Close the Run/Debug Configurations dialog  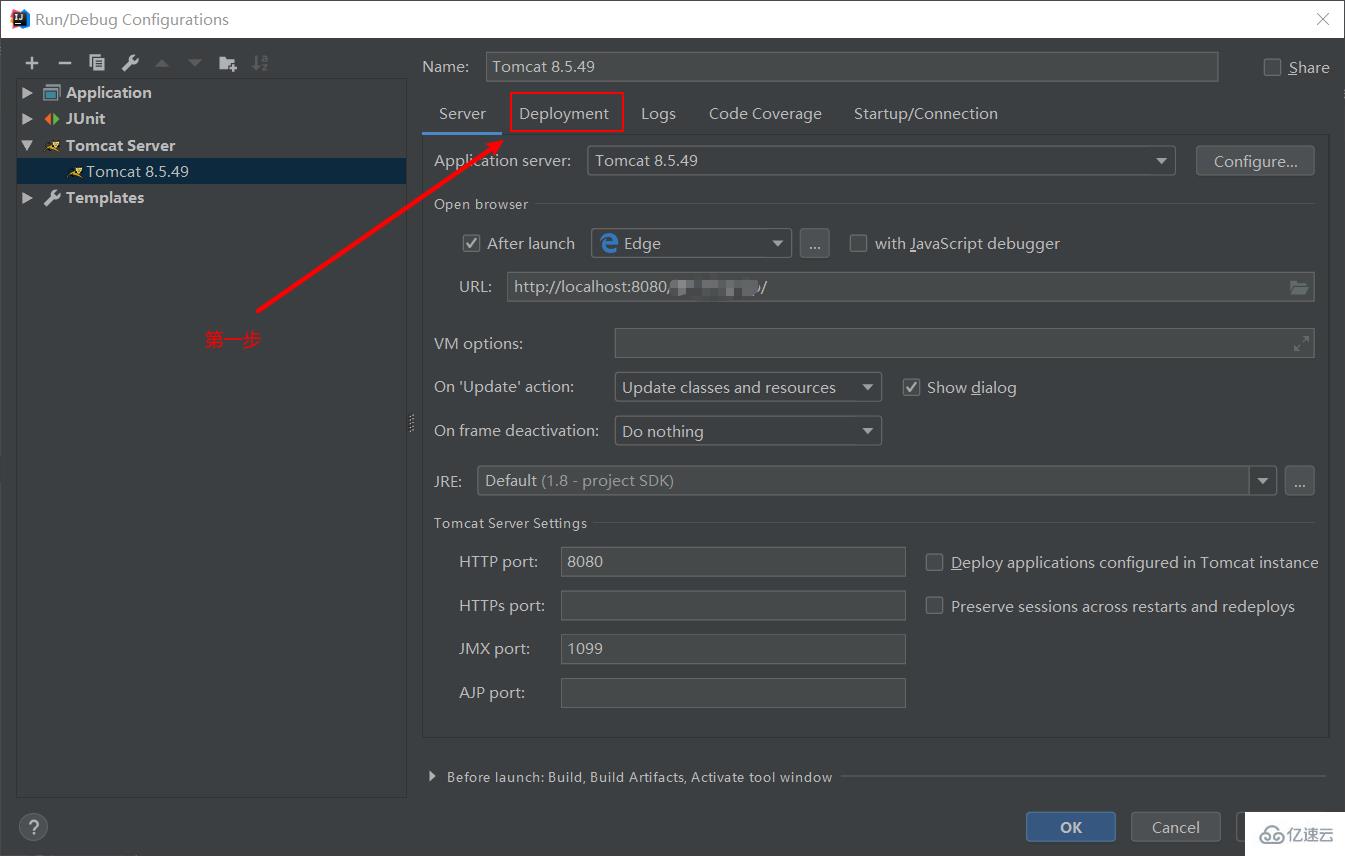coord(1322,19)
